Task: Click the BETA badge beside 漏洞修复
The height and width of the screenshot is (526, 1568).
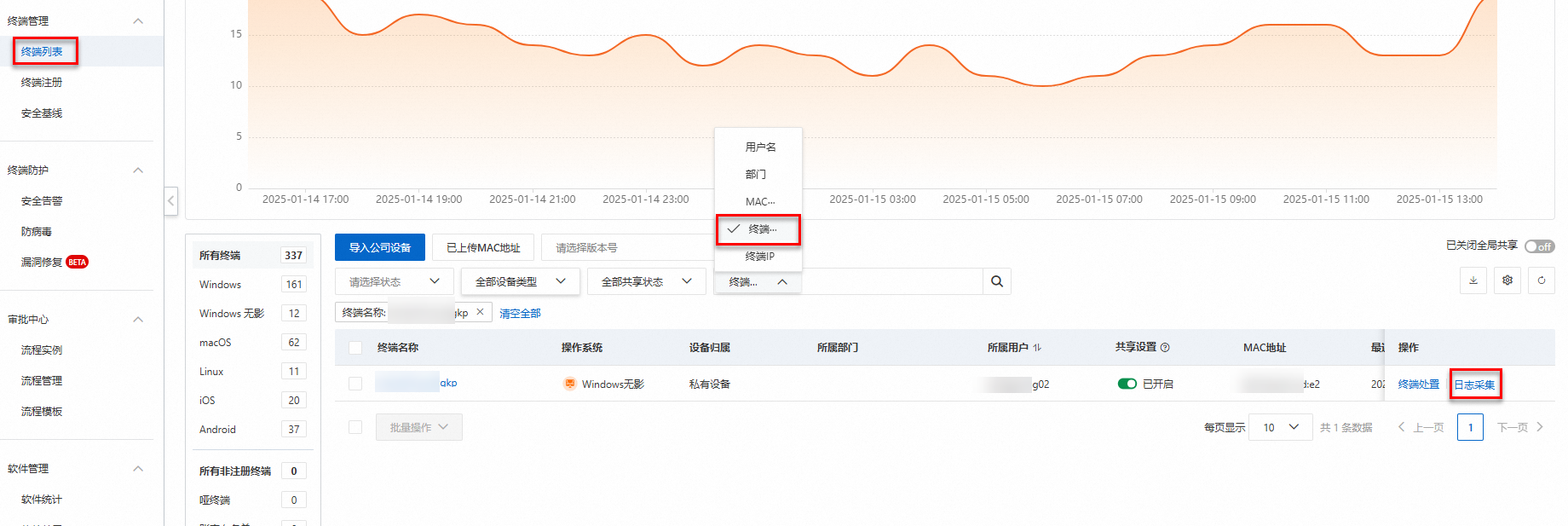Action: tap(78, 262)
